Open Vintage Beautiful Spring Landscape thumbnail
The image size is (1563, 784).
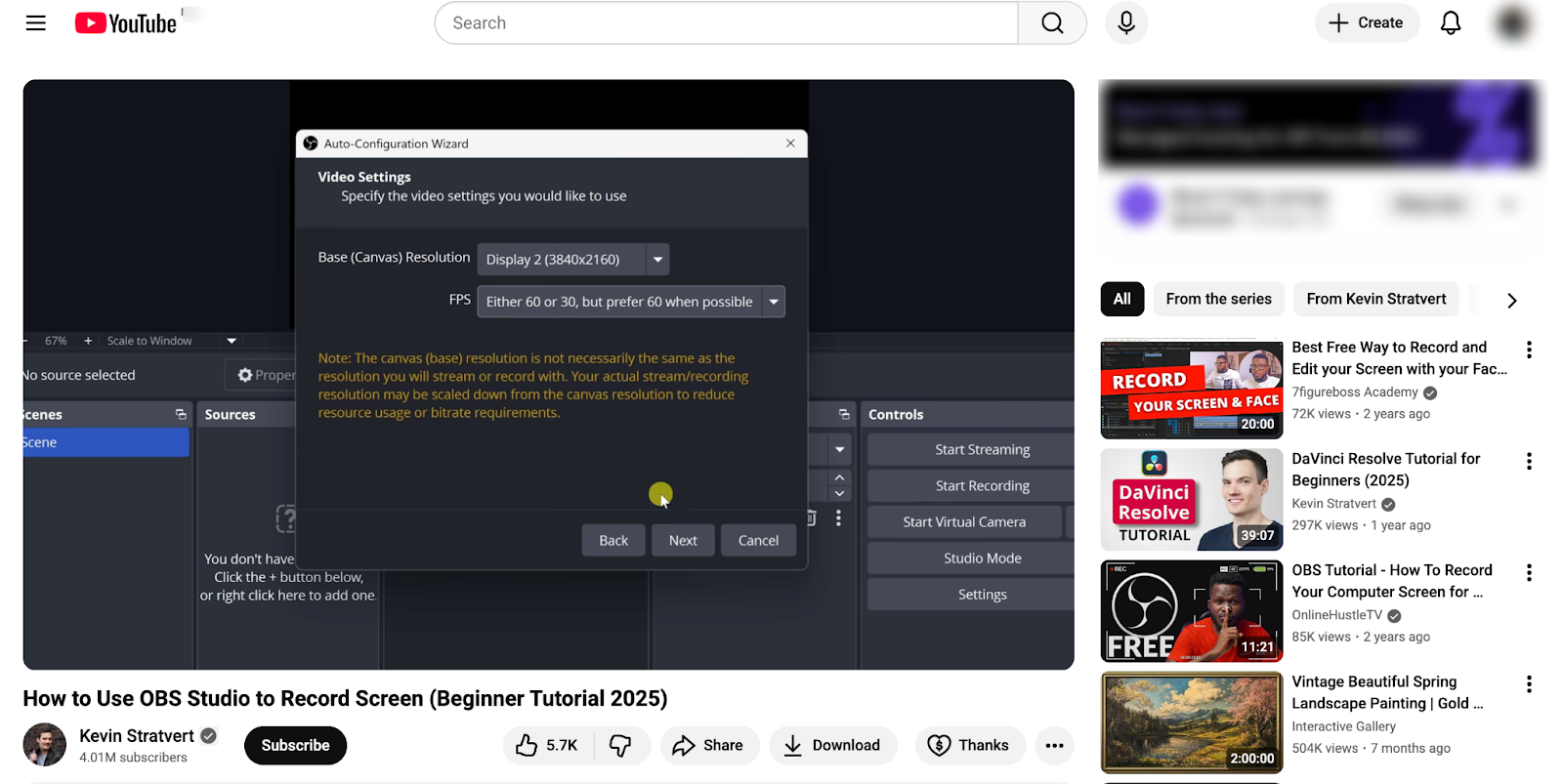click(x=1192, y=722)
